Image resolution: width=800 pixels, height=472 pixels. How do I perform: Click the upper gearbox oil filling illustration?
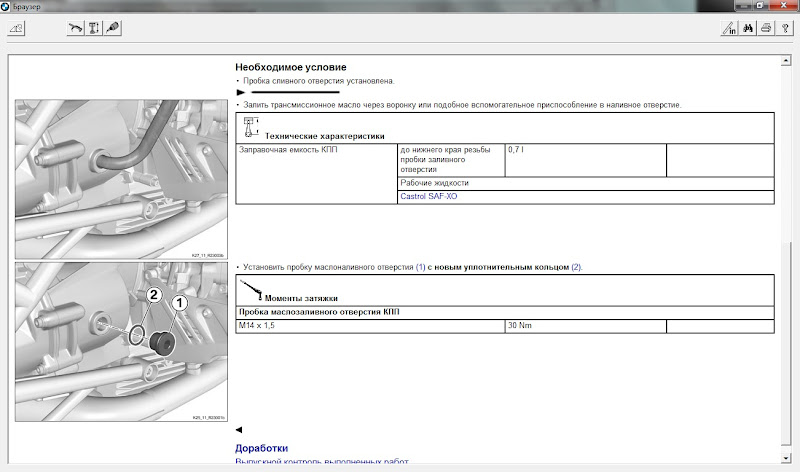pos(121,178)
